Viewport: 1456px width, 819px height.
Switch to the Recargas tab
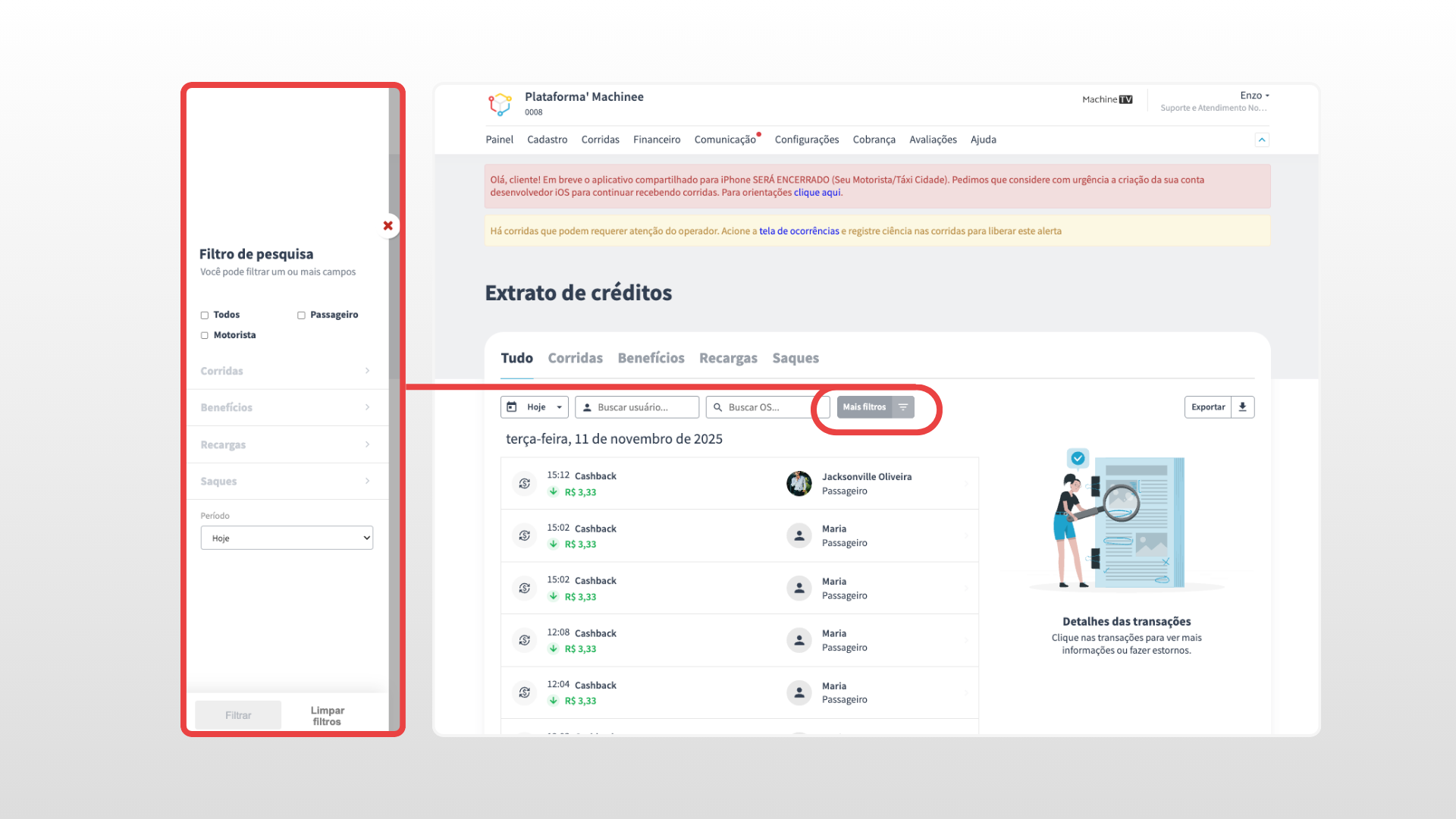tap(728, 358)
